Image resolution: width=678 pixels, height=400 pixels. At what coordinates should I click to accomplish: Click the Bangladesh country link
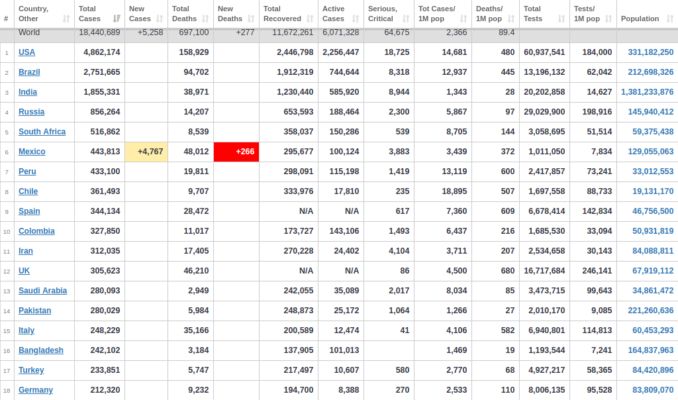point(41,350)
